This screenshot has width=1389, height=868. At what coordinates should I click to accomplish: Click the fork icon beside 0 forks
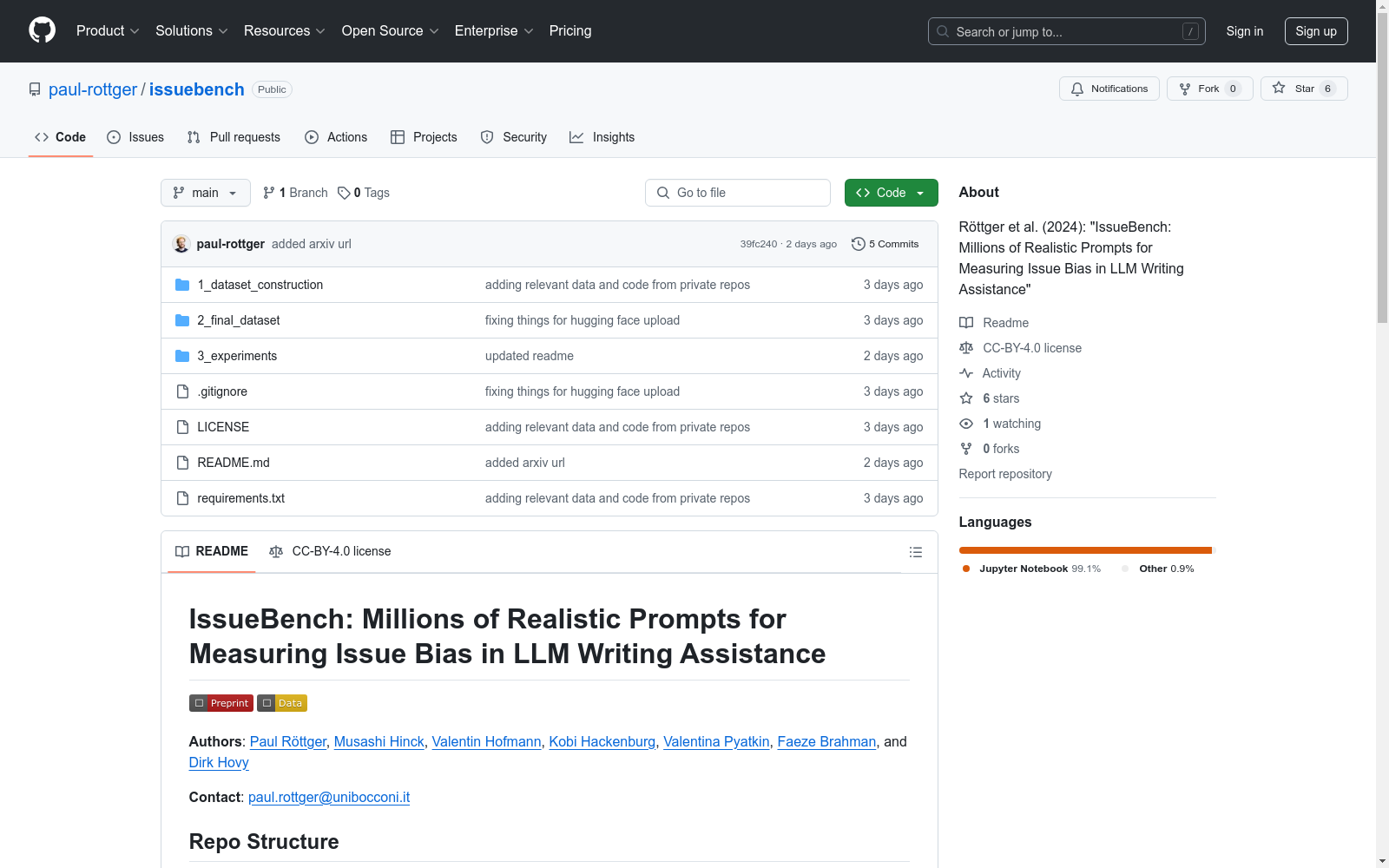pos(966,449)
